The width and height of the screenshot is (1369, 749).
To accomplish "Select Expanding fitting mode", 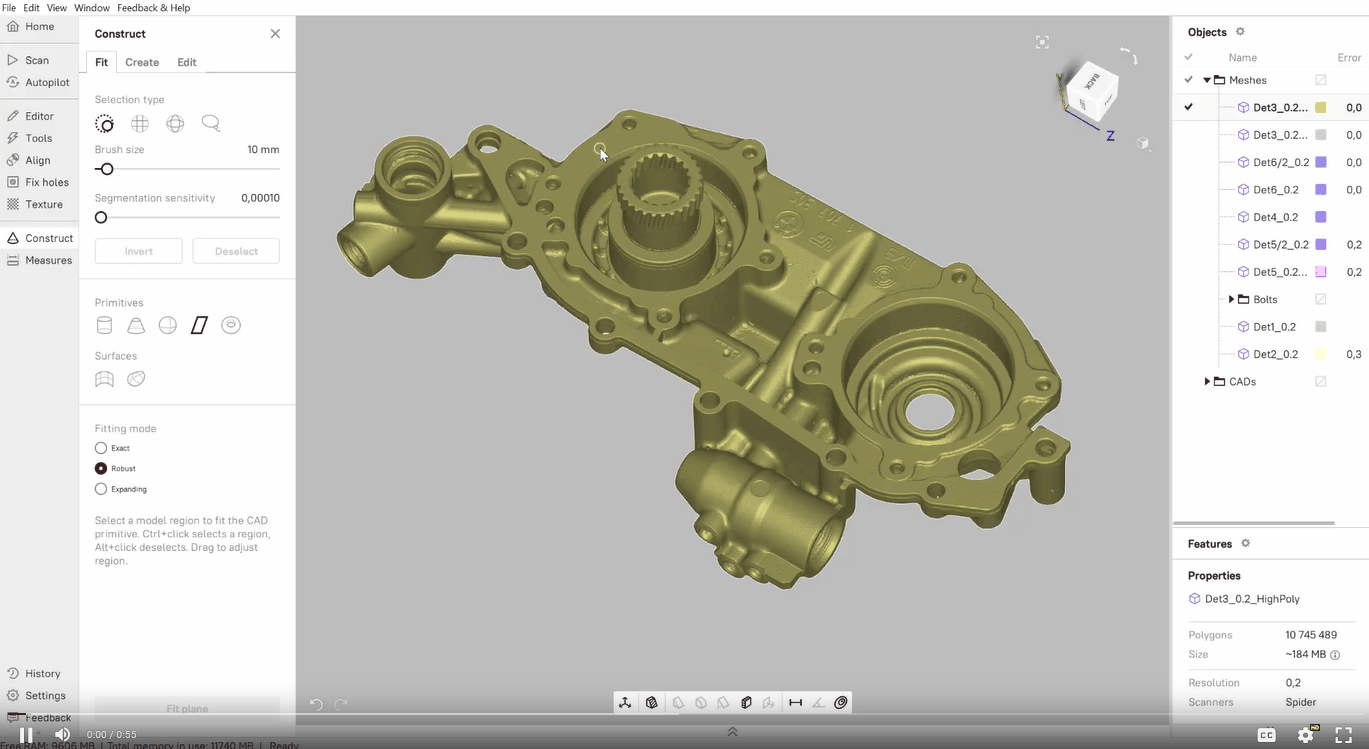I will coord(101,489).
